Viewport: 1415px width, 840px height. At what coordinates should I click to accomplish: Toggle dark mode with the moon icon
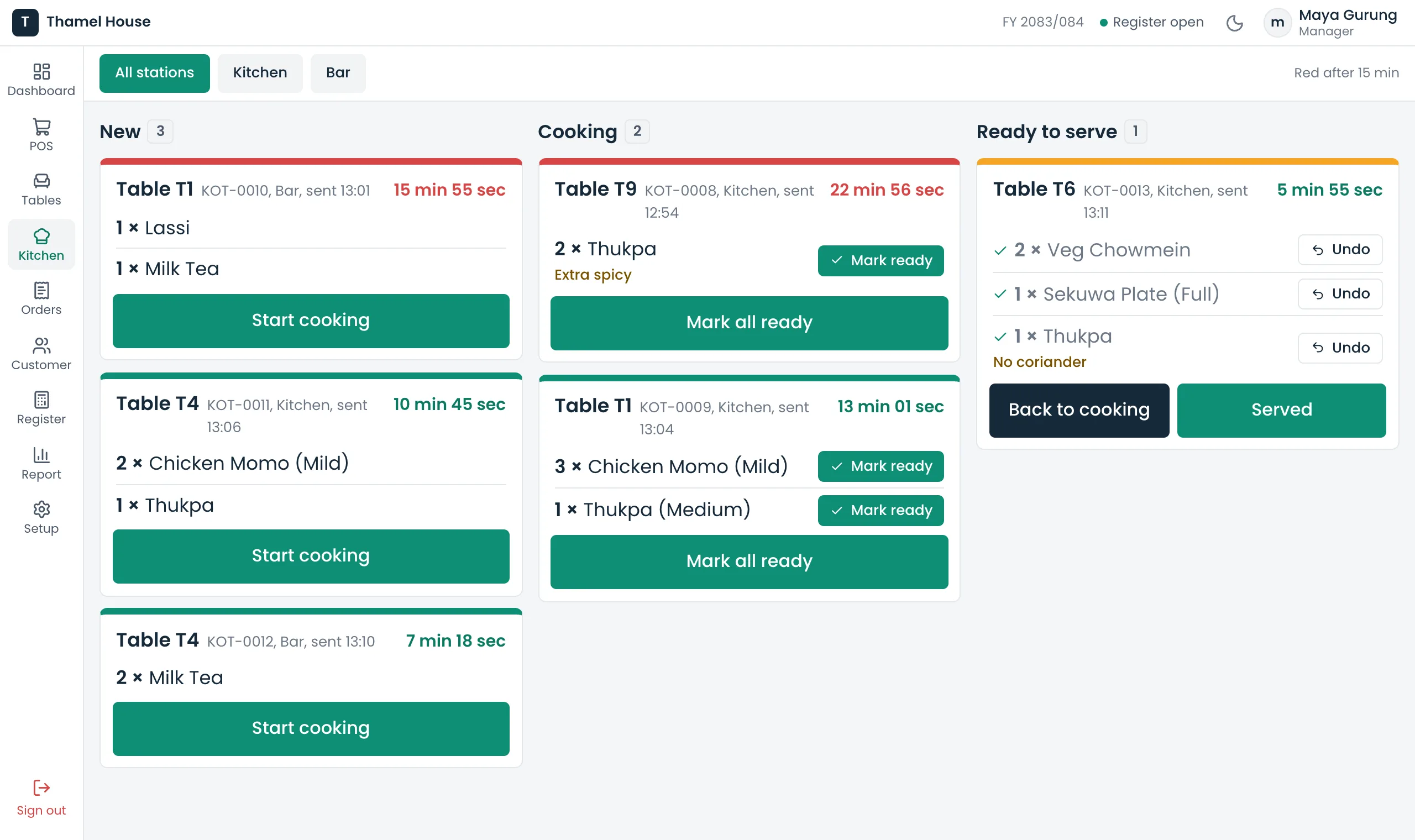tap(1234, 23)
